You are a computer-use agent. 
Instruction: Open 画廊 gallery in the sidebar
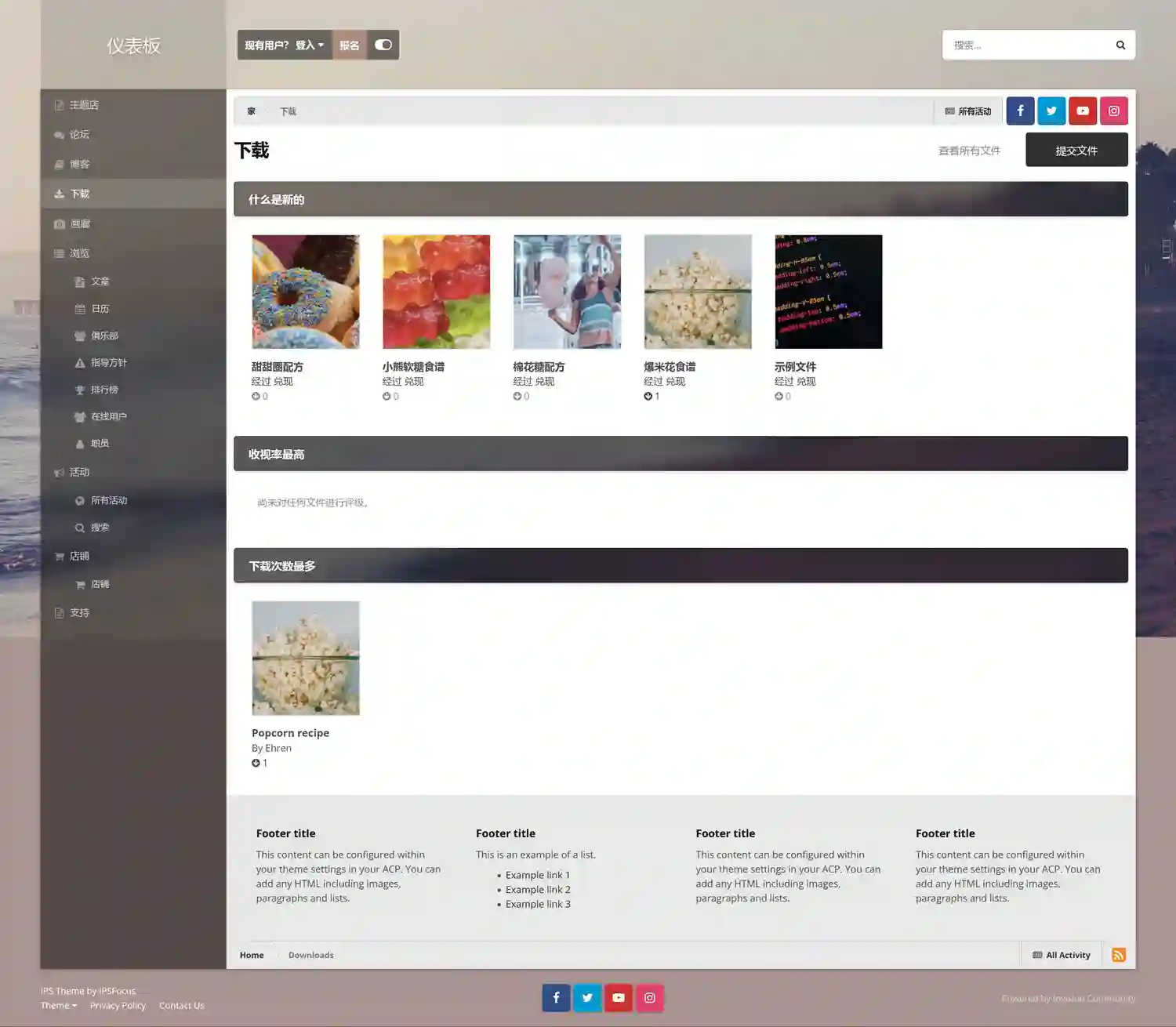[x=133, y=223]
